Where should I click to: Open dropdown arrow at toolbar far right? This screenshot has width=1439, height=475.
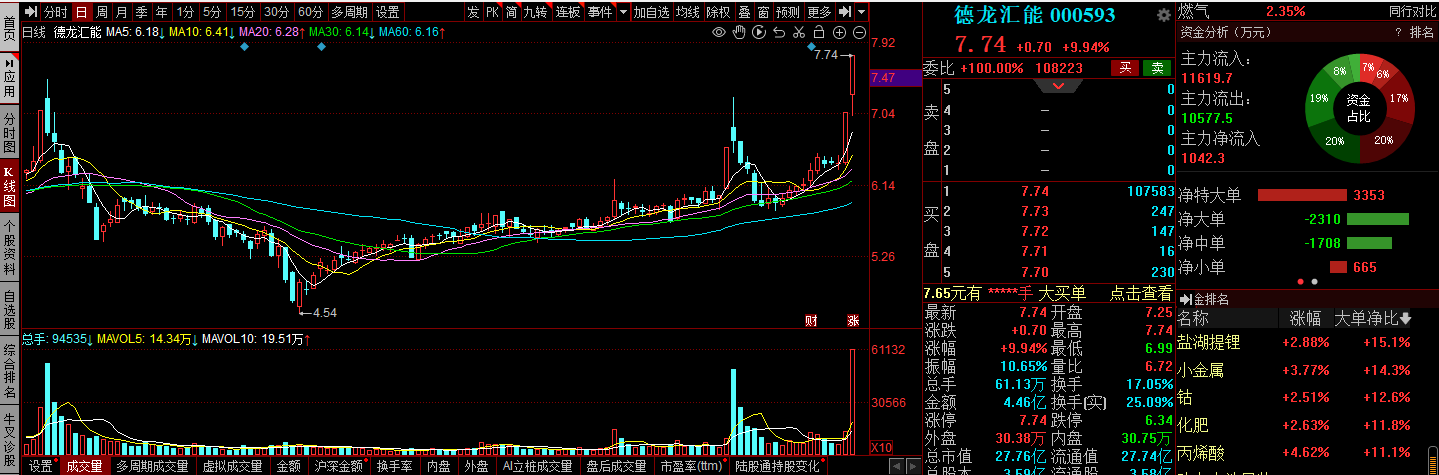coord(861,12)
